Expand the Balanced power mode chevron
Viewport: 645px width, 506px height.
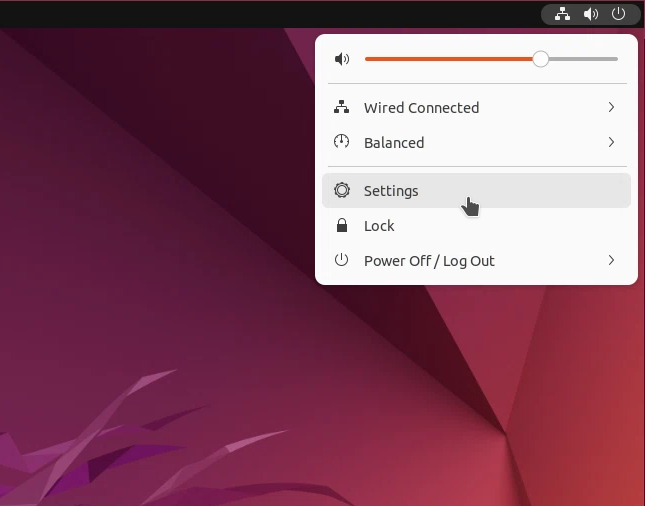[611, 143]
